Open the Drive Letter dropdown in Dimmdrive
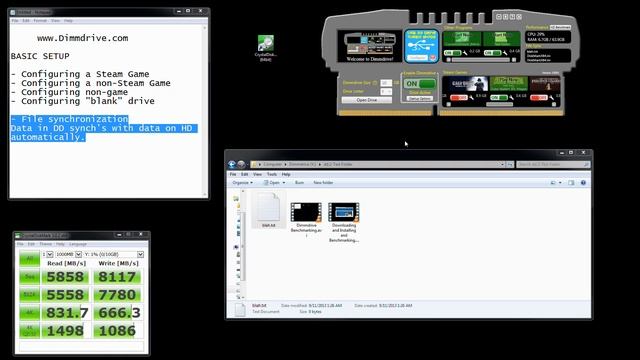This screenshot has width=640, height=360. click(386, 91)
